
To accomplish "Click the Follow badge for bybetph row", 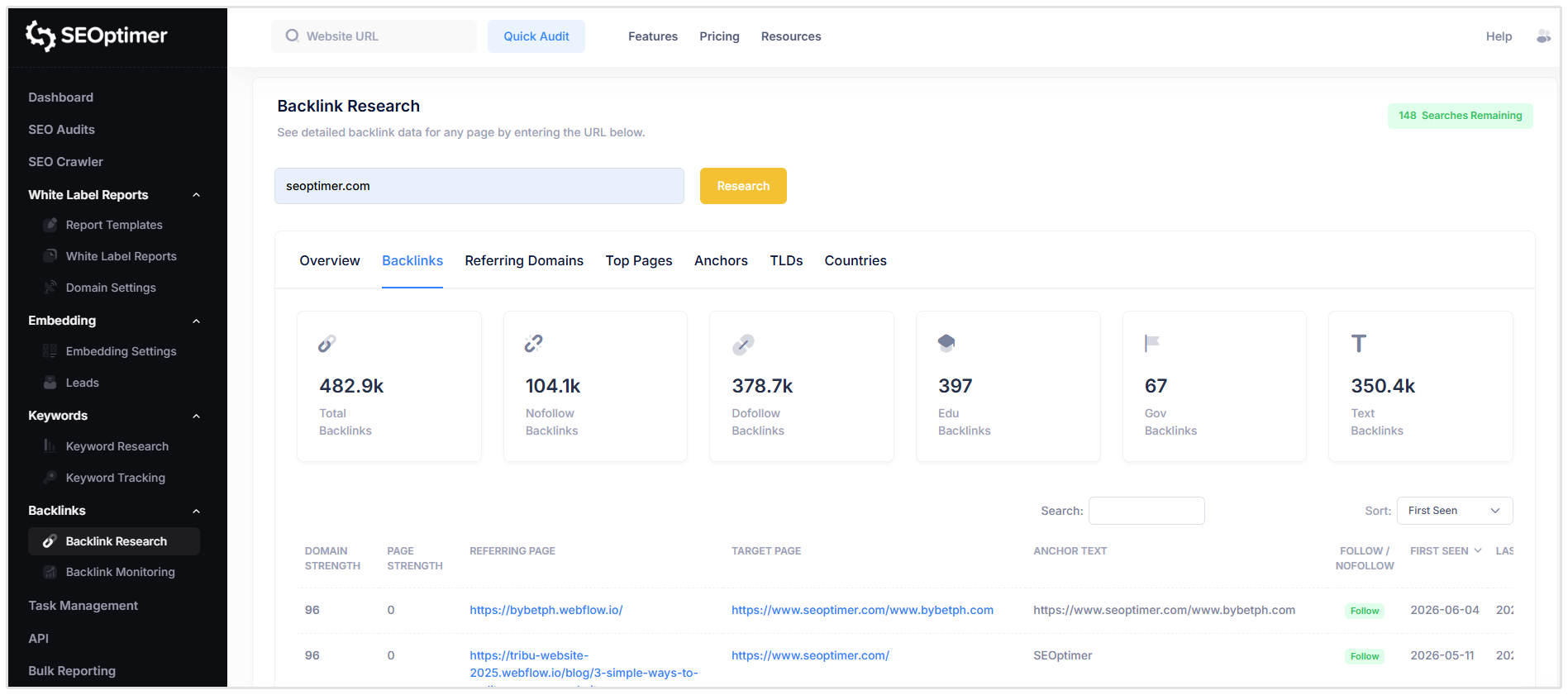I will (1364, 611).
